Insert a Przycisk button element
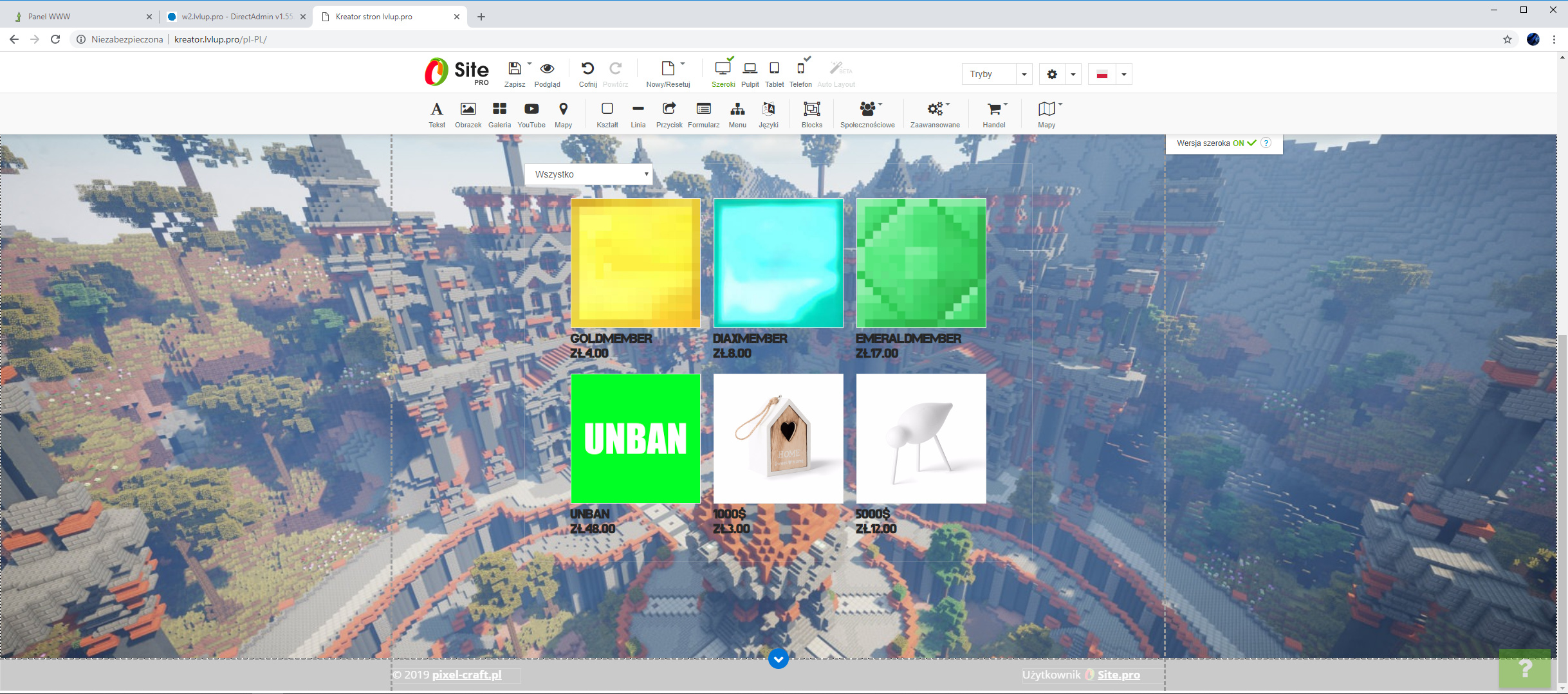 (669, 110)
